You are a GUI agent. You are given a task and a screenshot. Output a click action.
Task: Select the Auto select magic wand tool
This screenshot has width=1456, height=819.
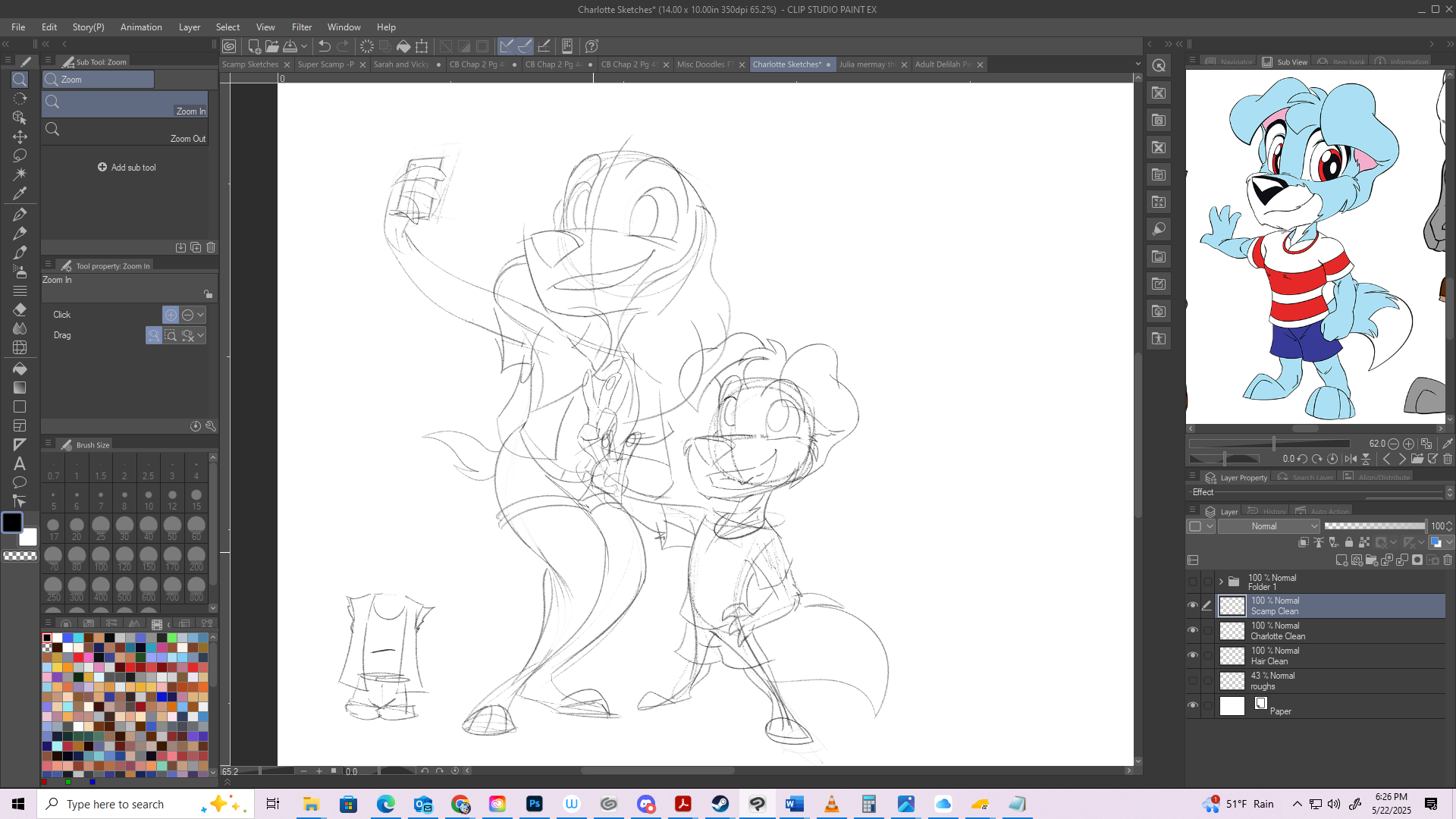(20, 174)
